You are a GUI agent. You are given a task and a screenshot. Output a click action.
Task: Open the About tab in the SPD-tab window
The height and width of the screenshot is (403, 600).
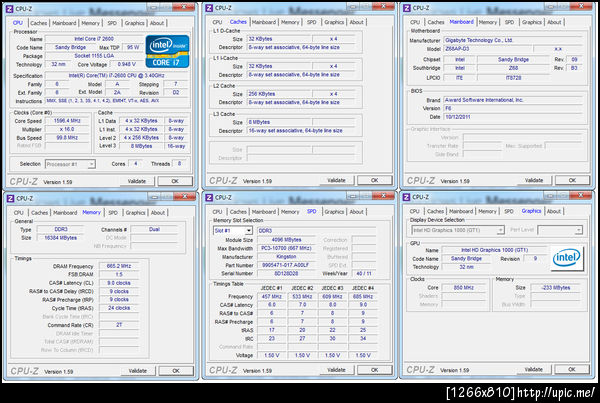pos(356,212)
